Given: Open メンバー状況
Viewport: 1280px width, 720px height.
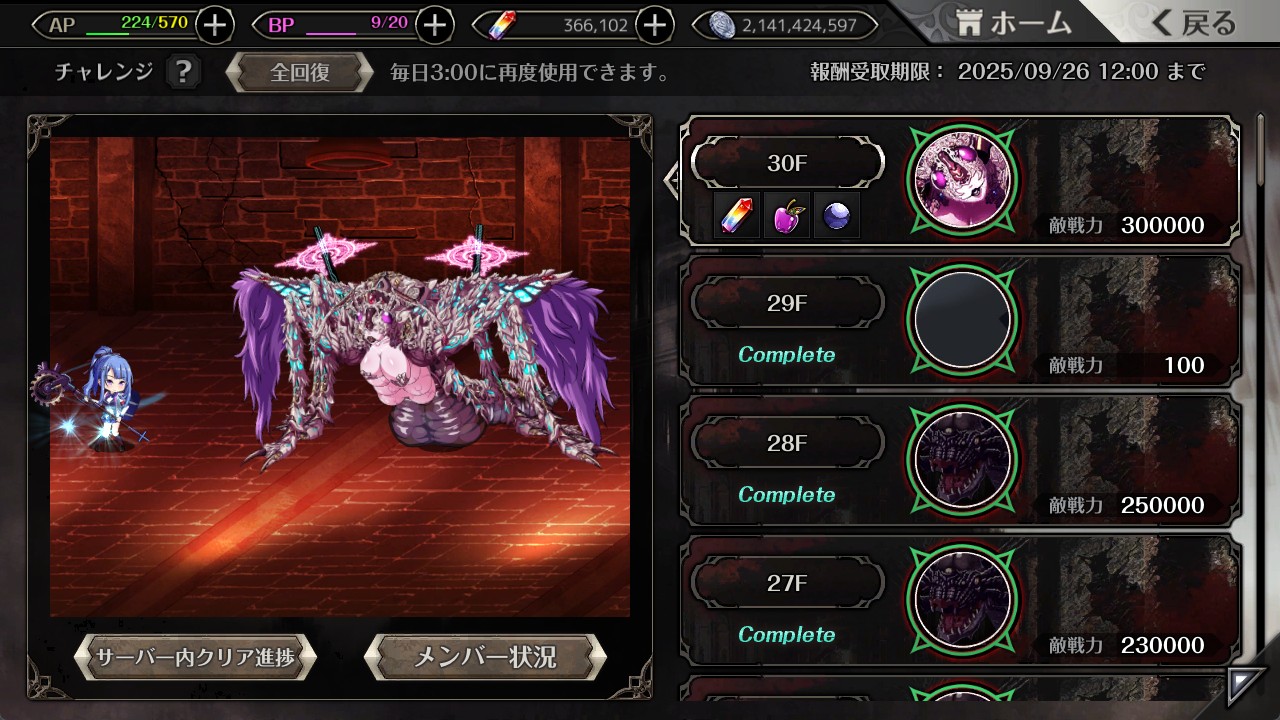Looking at the screenshot, I should (x=485, y=657).
